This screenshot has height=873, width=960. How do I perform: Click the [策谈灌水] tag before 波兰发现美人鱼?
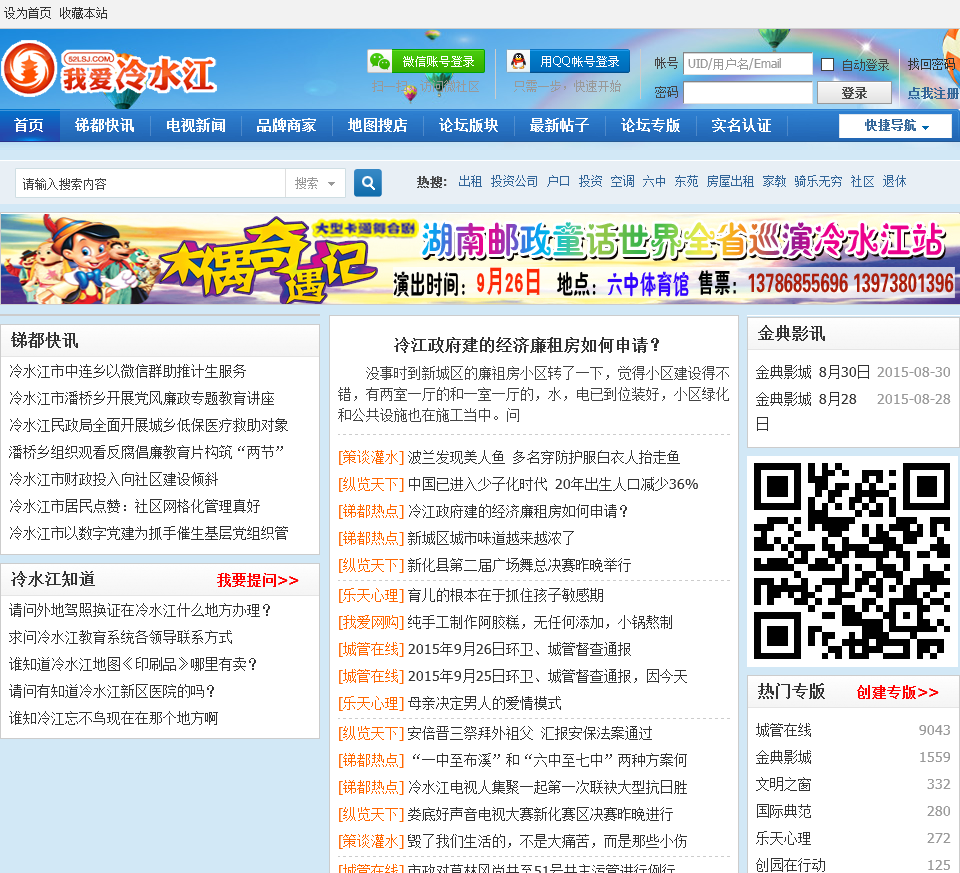371,457
